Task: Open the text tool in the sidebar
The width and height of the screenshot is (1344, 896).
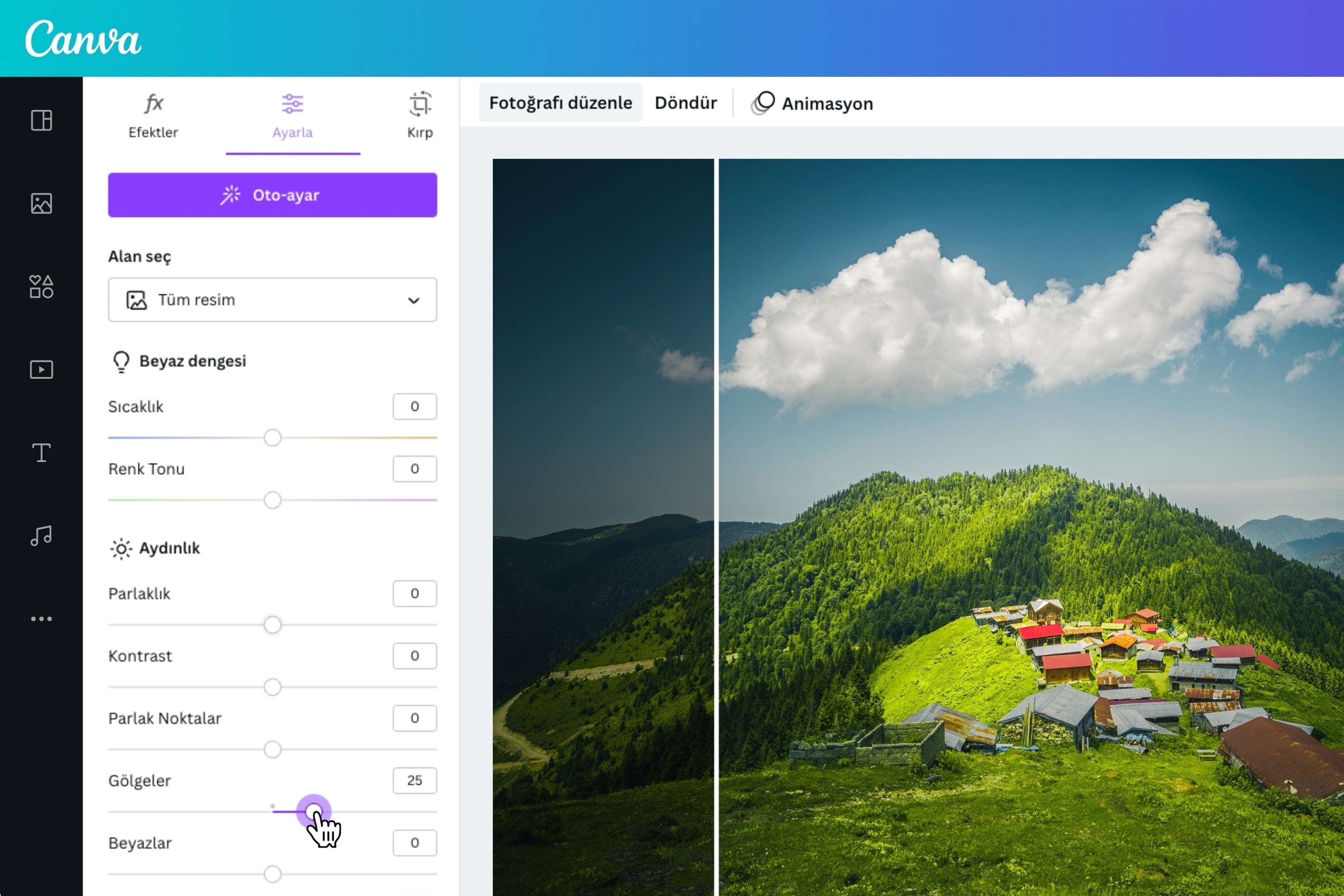Action: tap(41, 452)
